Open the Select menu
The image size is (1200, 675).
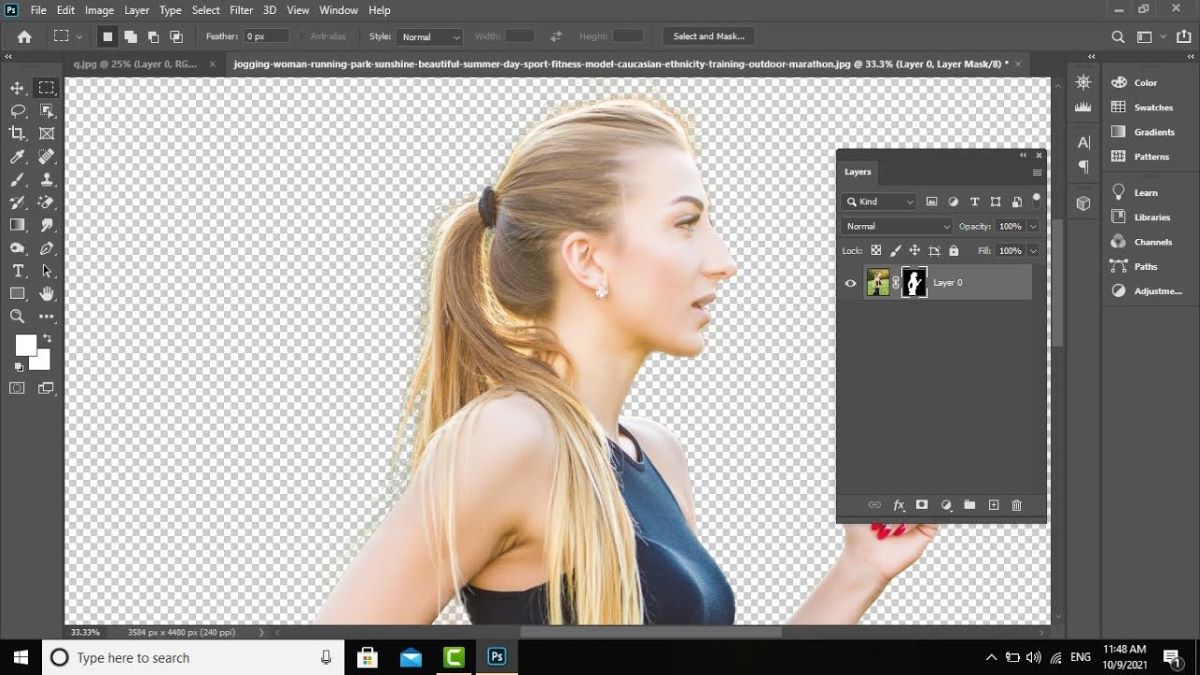point(206,10)
